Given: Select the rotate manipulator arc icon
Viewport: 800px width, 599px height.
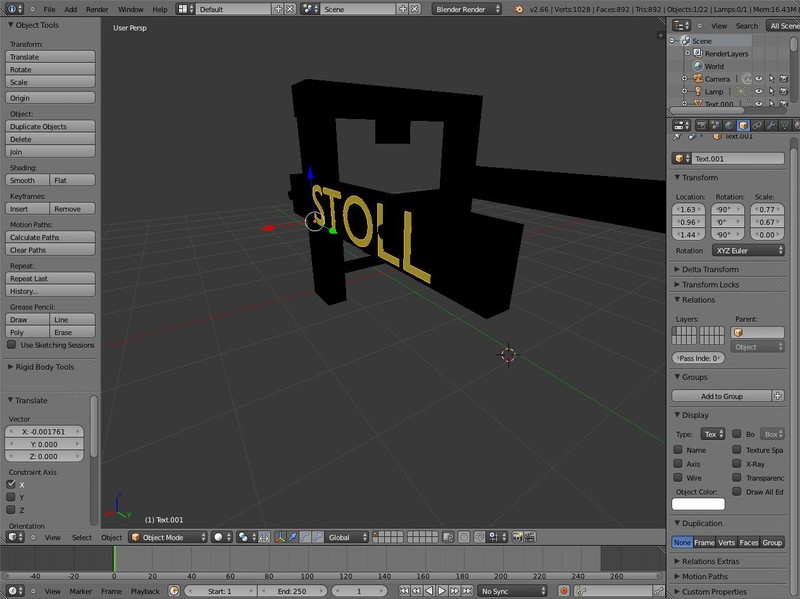Looking at the screenshot, I should [305, 537].
